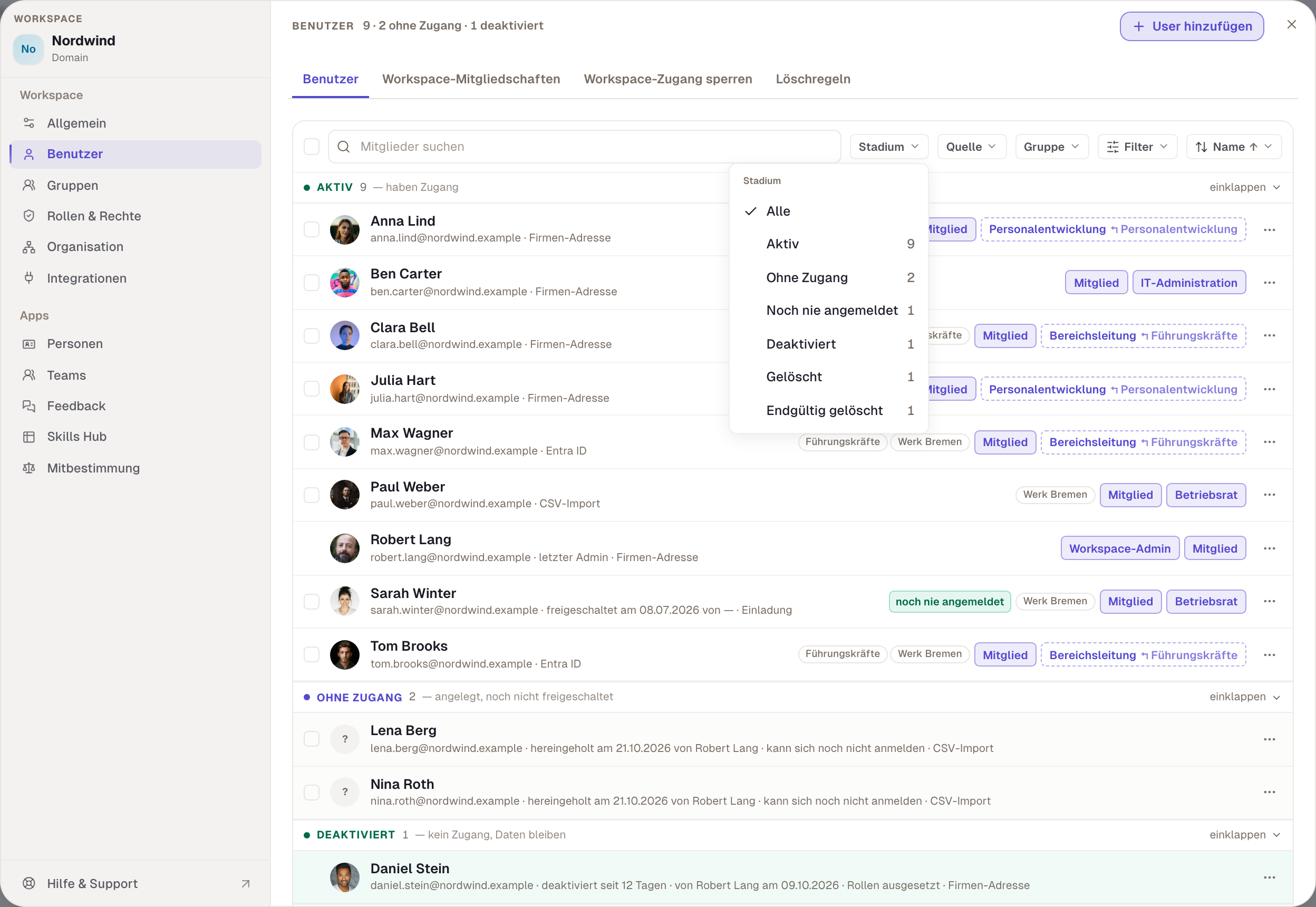
Task: Close the user management dialog
Action: pos(1292,24)
